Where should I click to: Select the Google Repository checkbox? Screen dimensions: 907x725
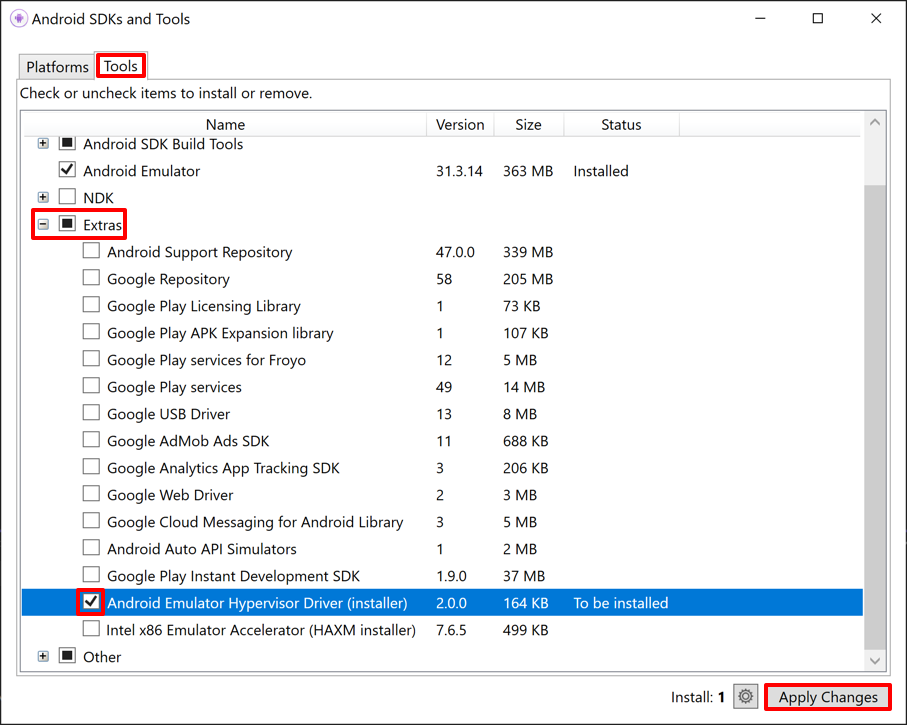coord(91,278)
